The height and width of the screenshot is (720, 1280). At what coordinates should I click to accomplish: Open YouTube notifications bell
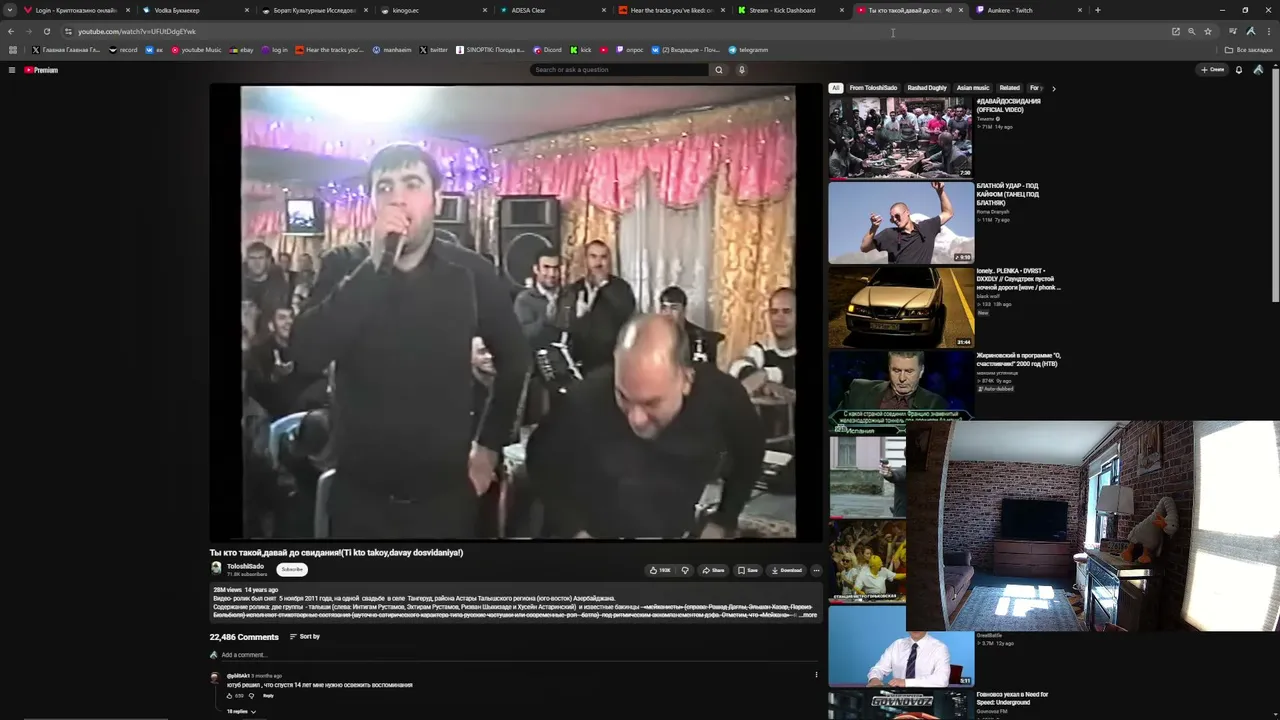[x=1239, y=70]
